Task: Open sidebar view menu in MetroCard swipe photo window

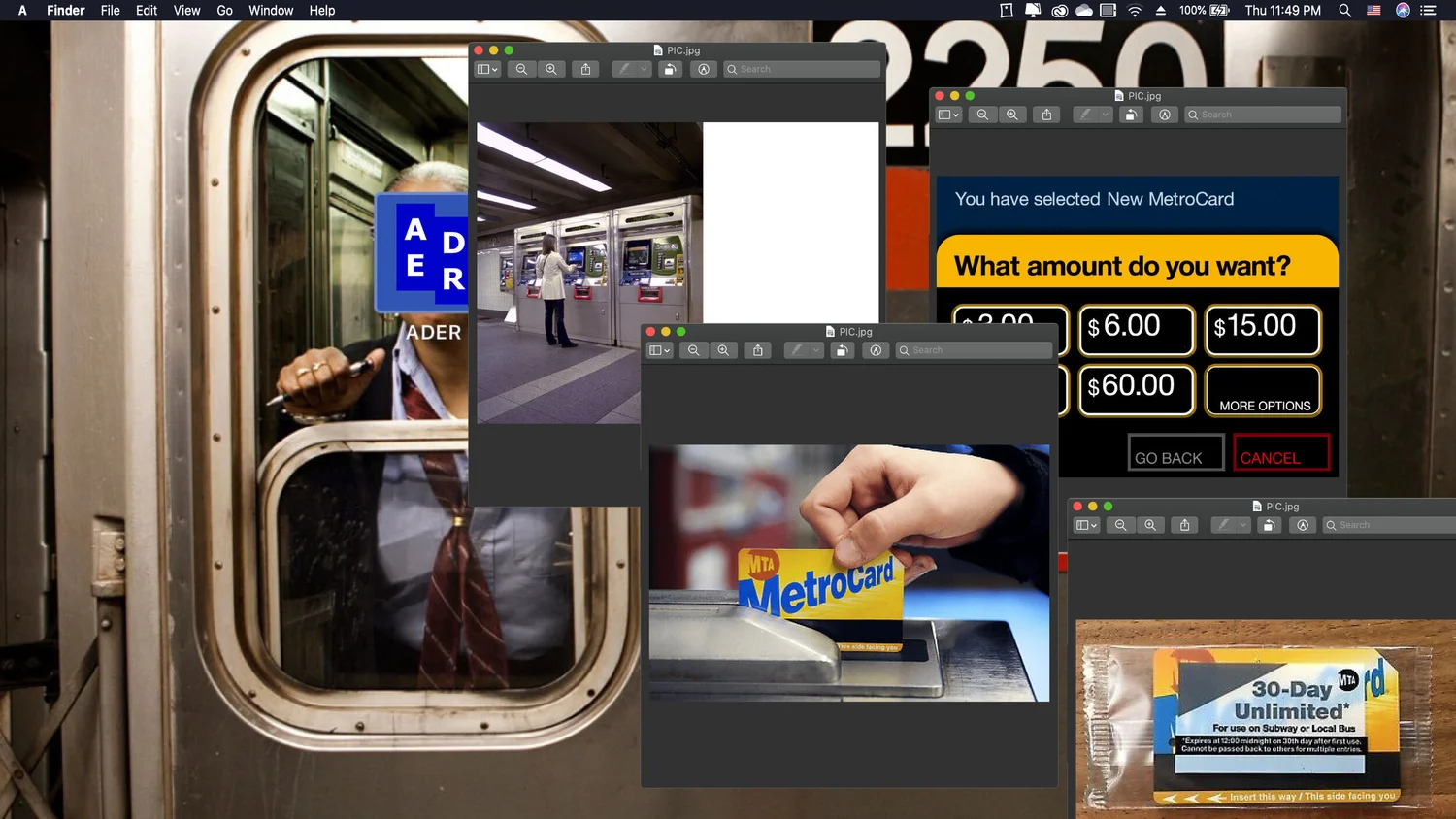Action: [x=659, y=350]
